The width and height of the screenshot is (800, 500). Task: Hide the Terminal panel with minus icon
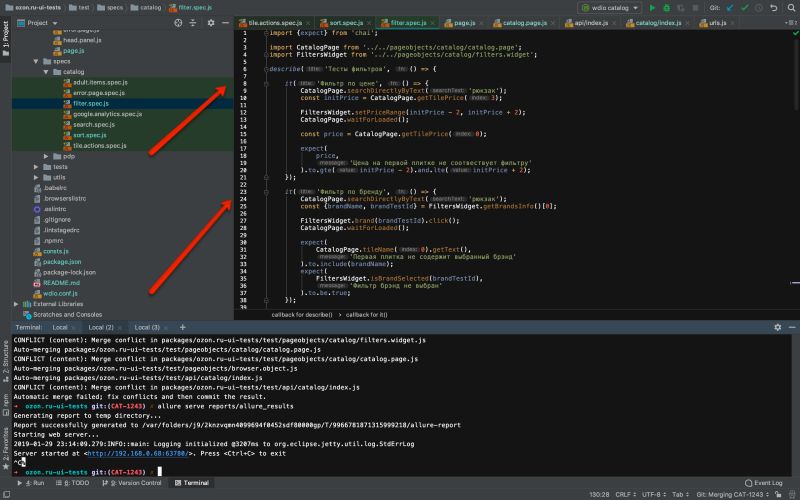coord(792,327)
